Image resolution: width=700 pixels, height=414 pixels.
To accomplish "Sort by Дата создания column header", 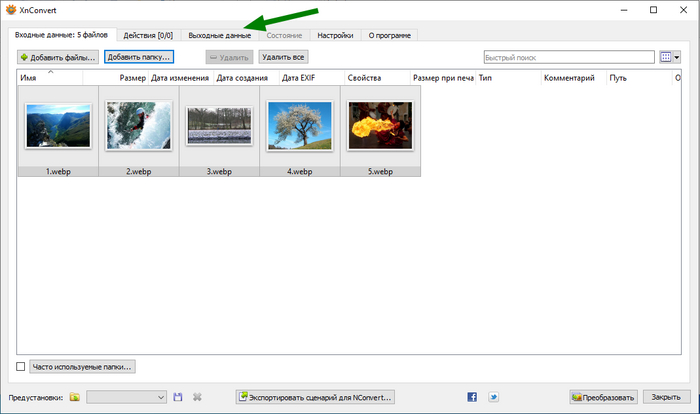I will tap(246, 78).
